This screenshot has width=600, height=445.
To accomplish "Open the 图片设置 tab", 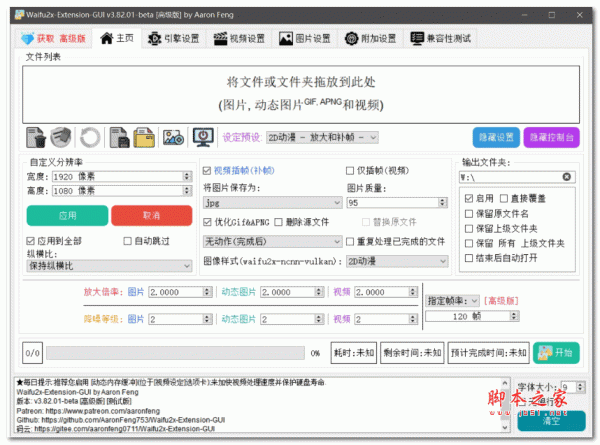I will (x=305, y=39).
